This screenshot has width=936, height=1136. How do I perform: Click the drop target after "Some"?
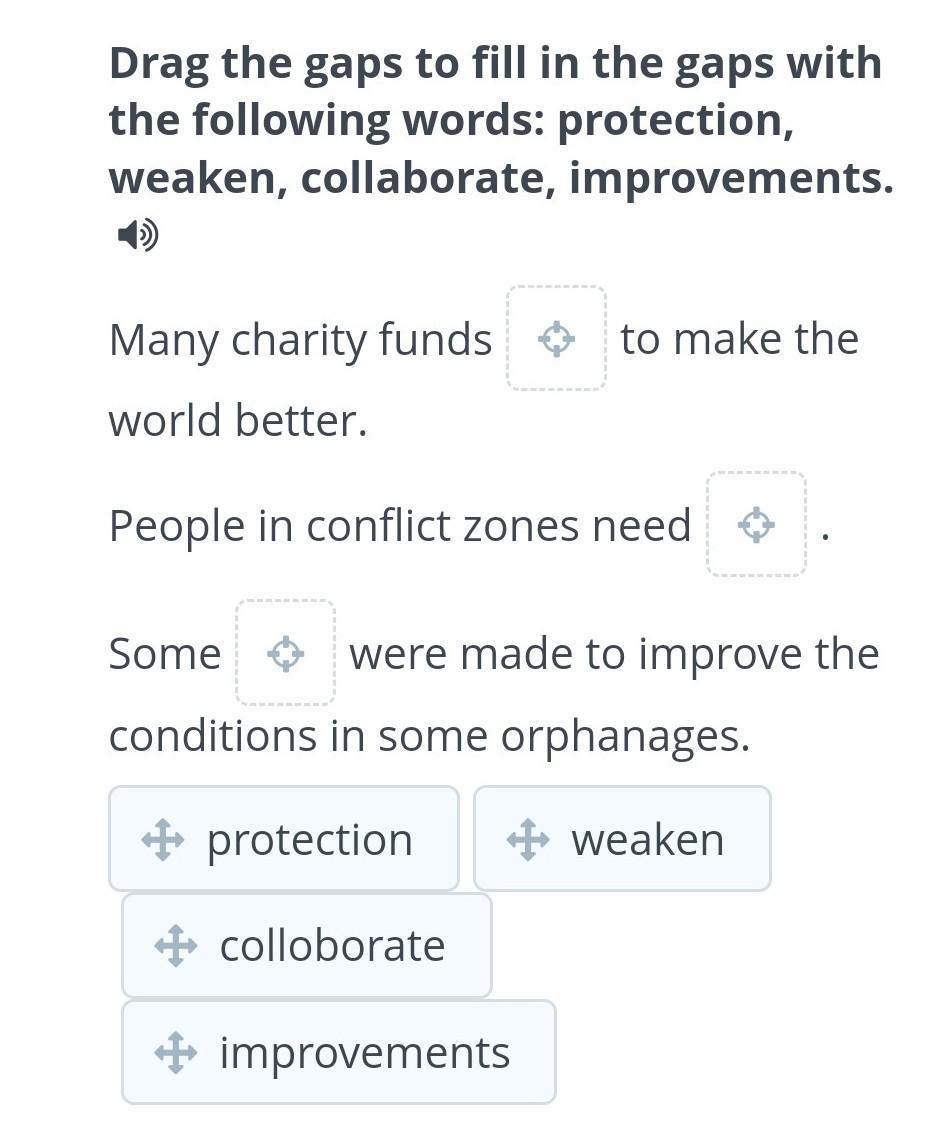[x=285, y=653]
